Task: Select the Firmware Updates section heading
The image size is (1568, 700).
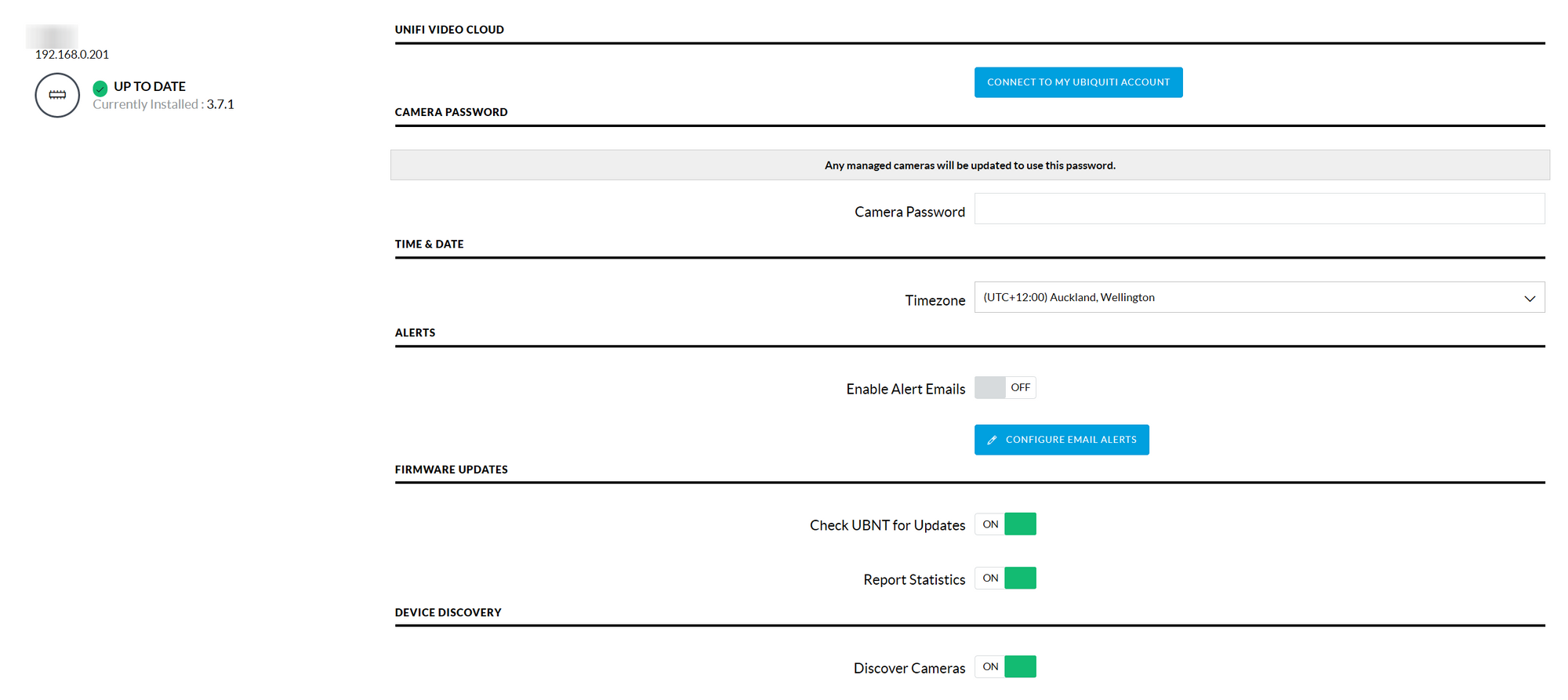Action: coord(451,470)
